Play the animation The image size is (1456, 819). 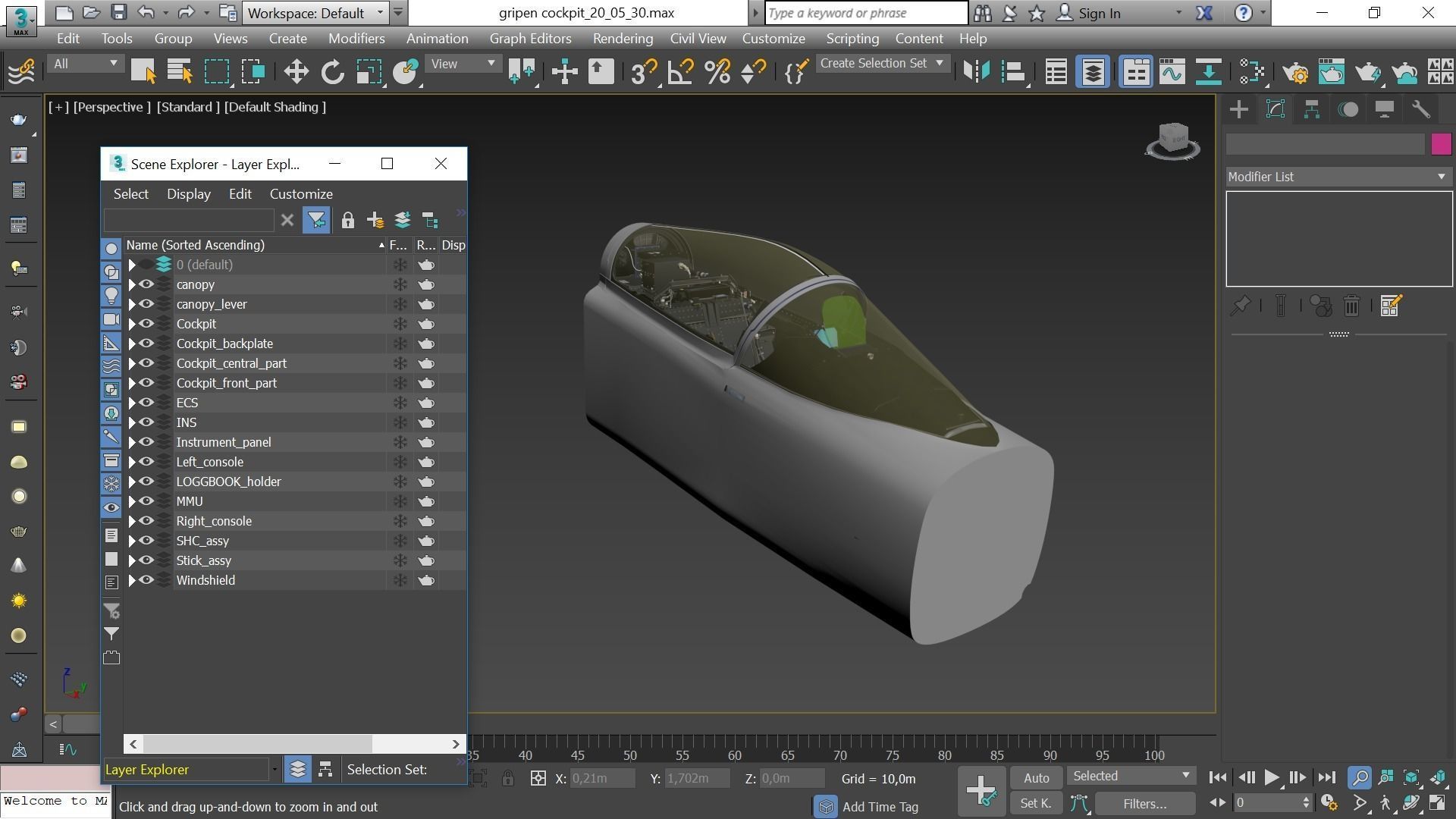click(1272, 778)
